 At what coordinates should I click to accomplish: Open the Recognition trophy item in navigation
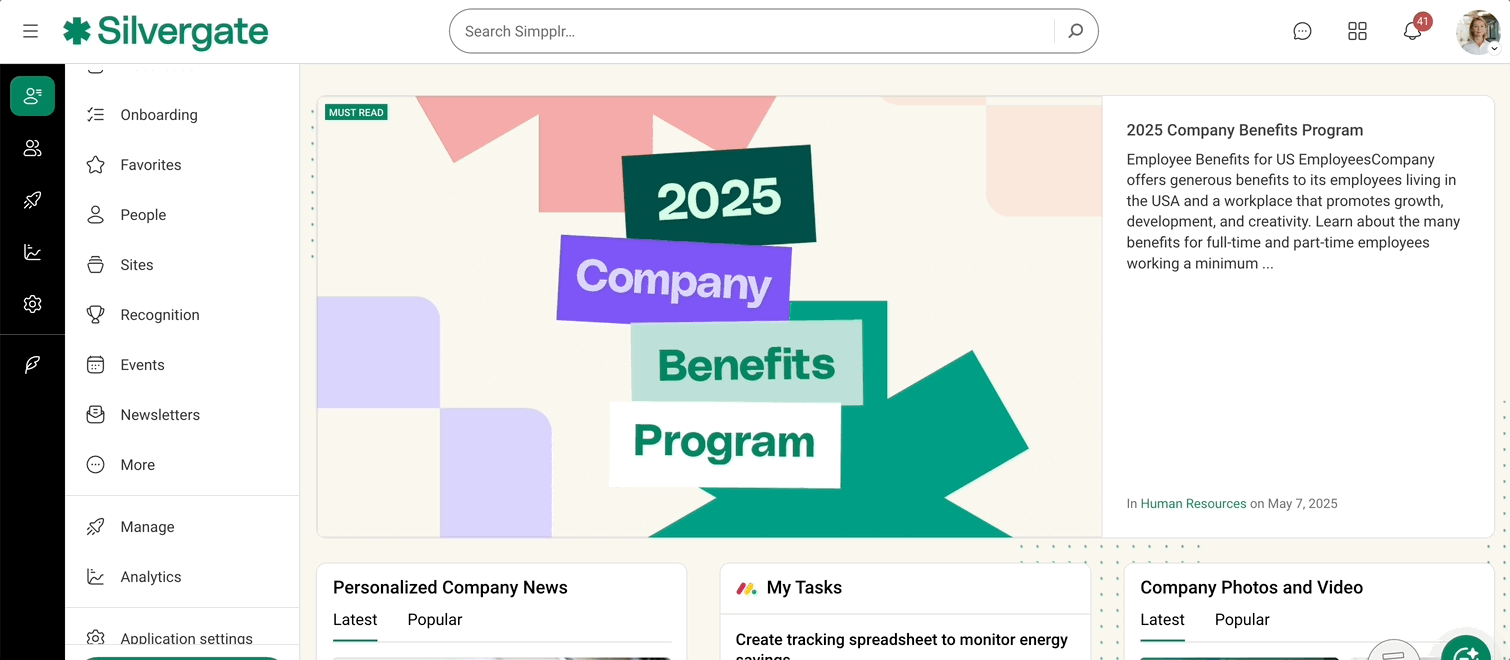coord(160,314)
